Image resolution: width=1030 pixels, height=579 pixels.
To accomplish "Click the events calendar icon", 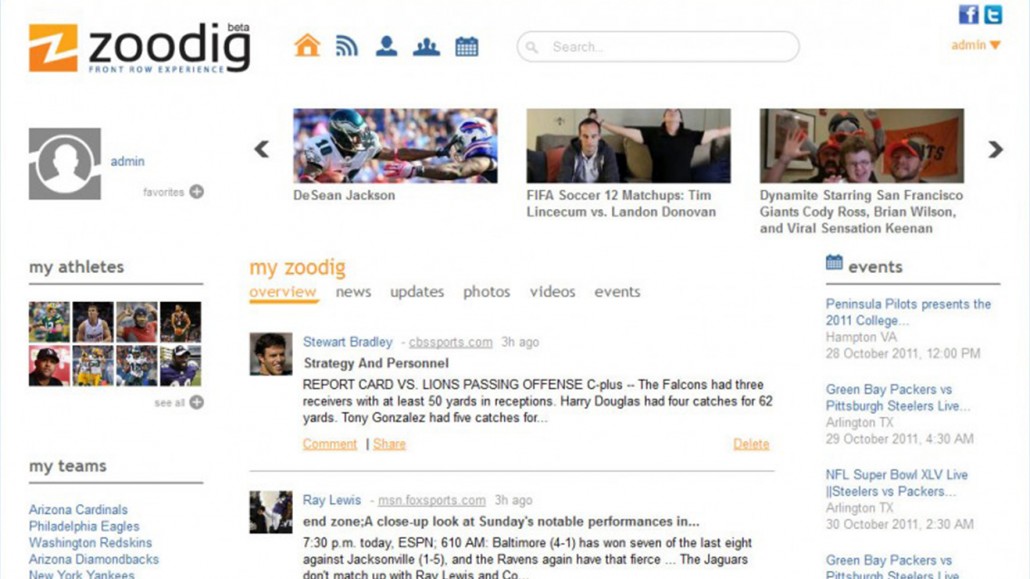I will coord(834,263).
